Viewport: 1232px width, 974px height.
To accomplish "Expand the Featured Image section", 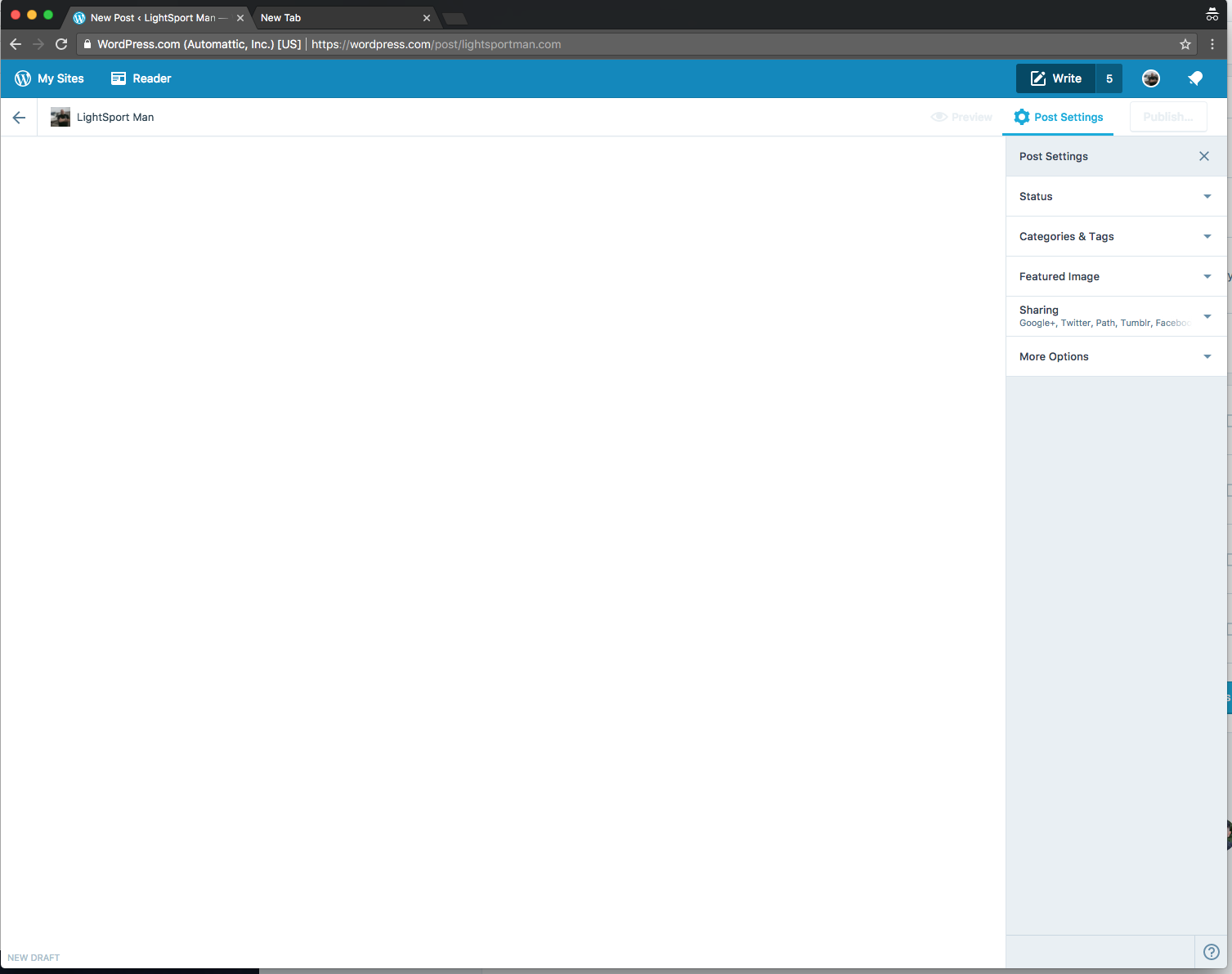I will pos(1116,276).
